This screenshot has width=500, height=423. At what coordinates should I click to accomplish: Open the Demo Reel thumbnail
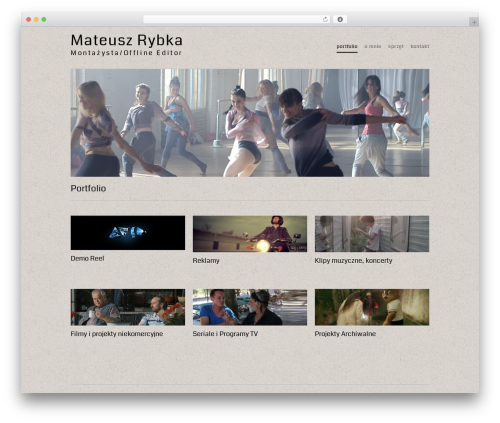128,233
